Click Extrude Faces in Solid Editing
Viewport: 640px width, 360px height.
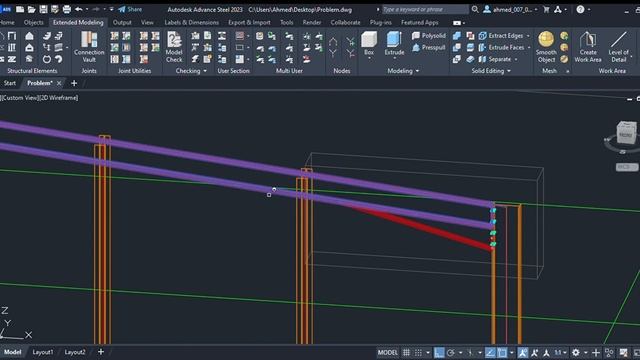502,48
